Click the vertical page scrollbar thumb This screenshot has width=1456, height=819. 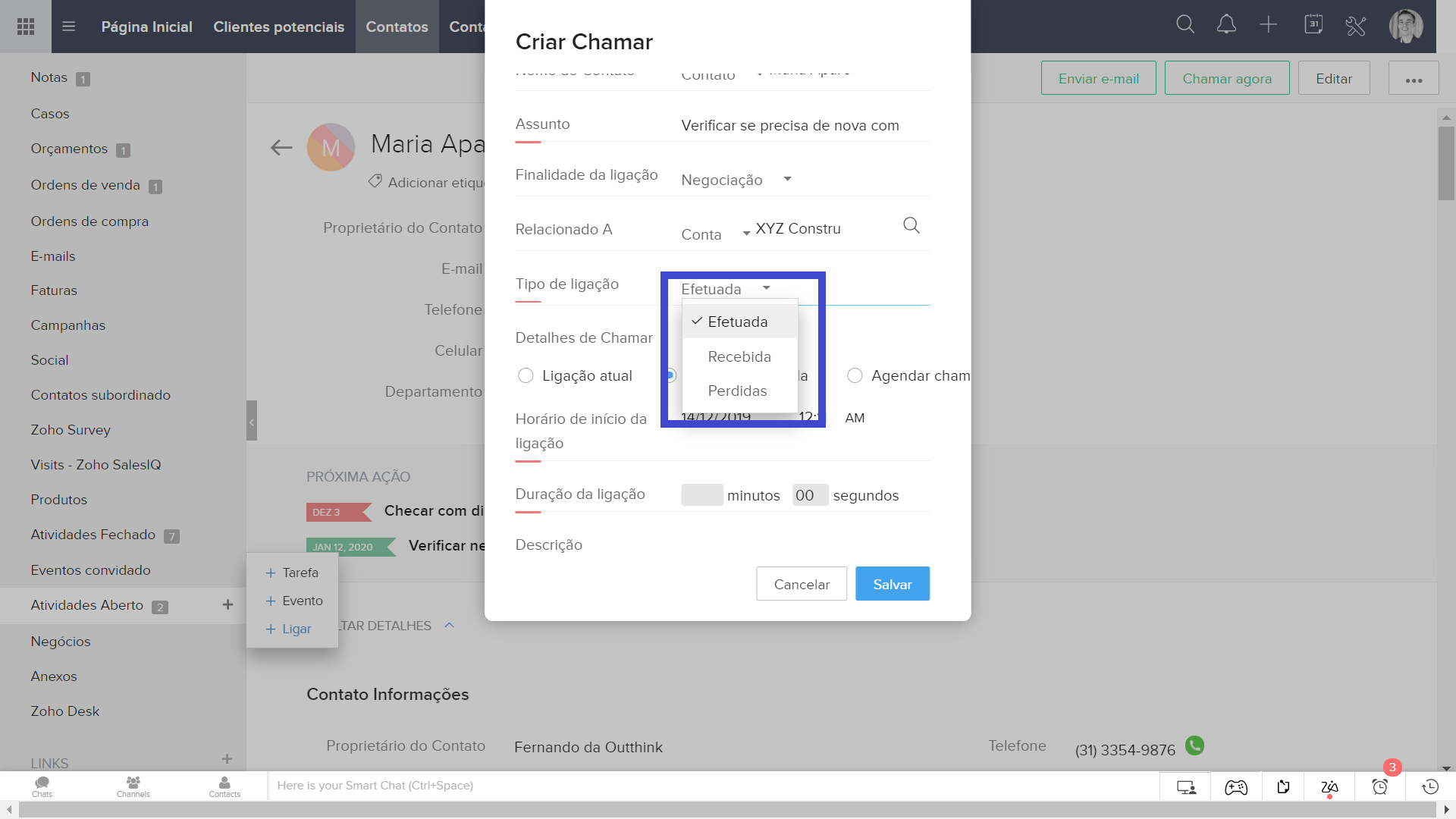pos(1446,163)
